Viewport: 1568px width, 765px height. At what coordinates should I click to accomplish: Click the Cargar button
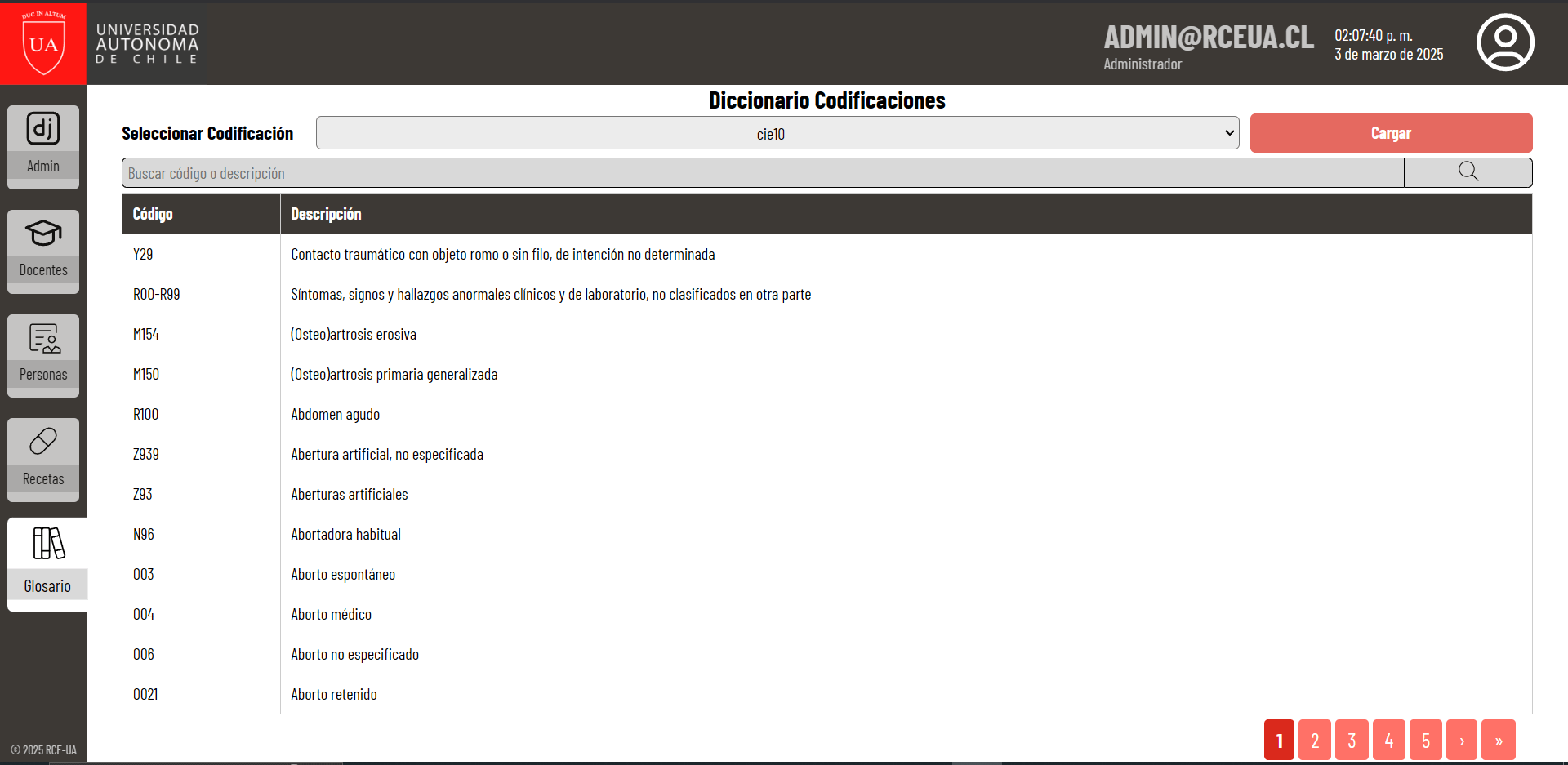1391,133
